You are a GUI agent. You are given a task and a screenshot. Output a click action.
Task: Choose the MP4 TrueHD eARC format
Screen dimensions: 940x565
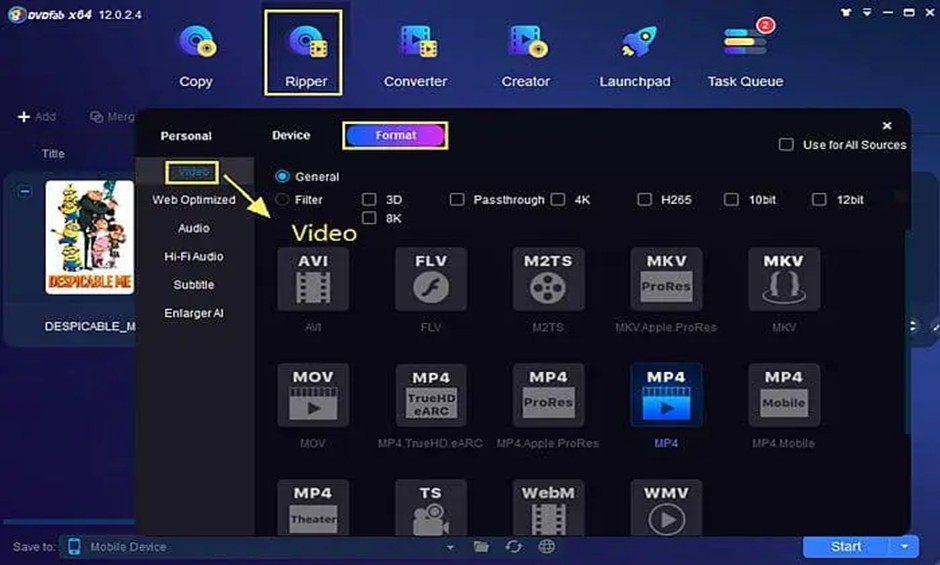point(430,395)
